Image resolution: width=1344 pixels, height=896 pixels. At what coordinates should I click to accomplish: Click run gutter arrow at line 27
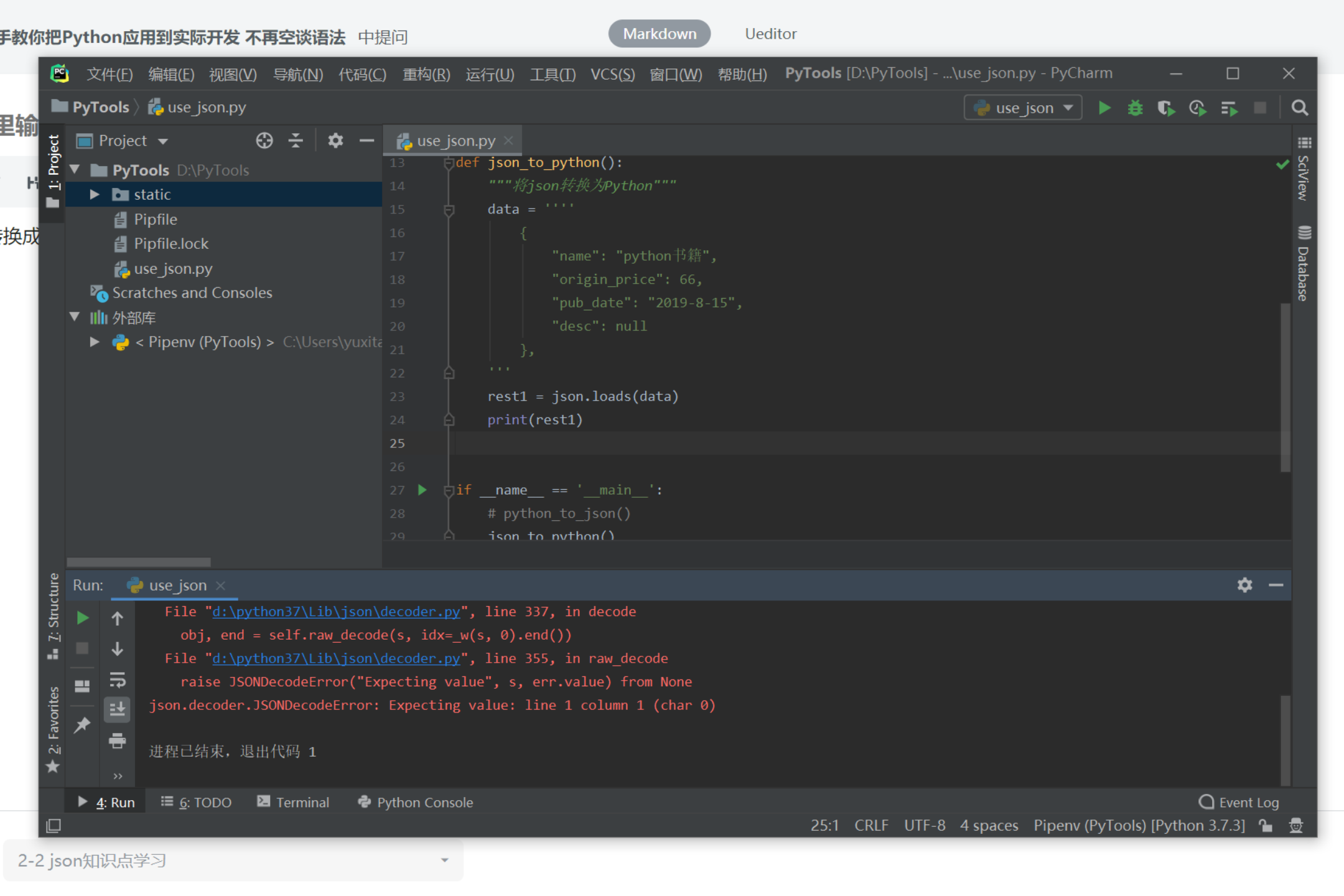tap(422, 490)
